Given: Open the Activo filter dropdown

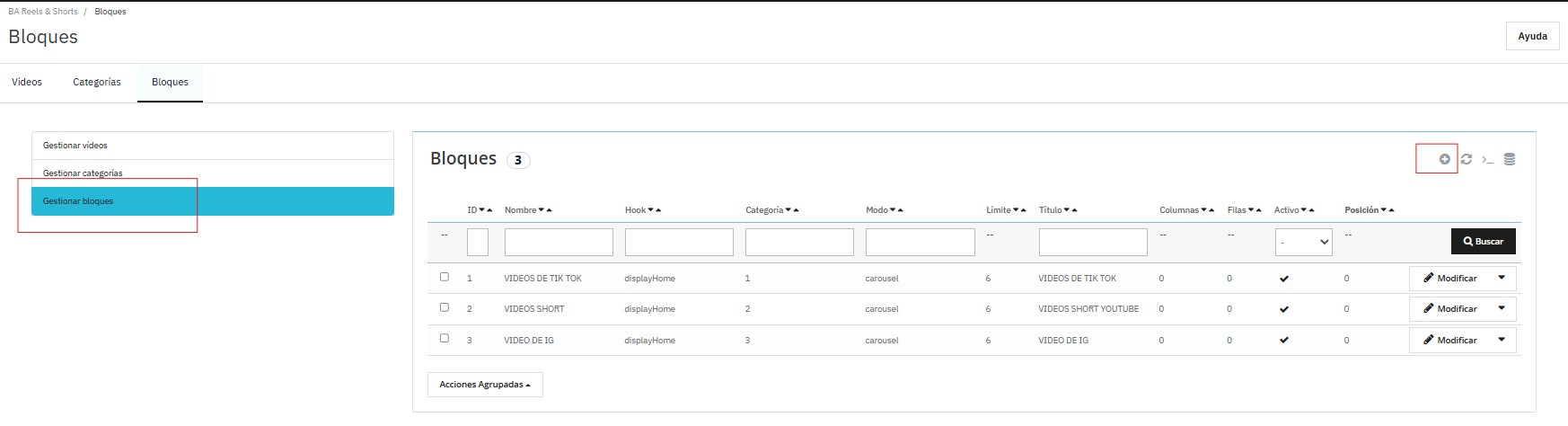Looking at the screenshot, I should (x=1302, y=242).
